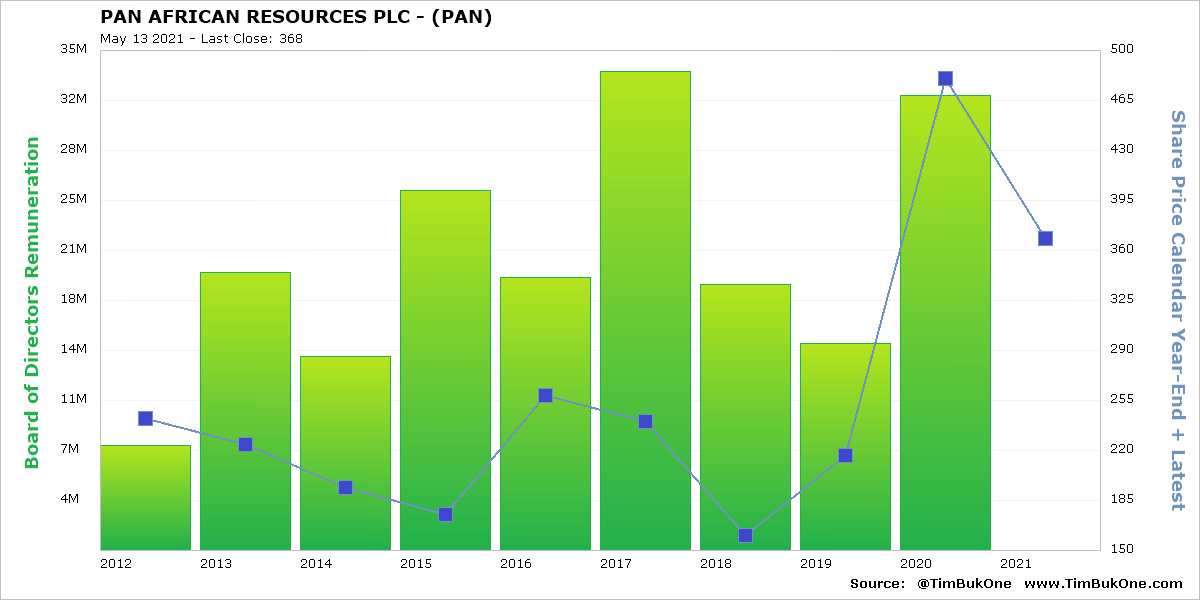
Task: Click the 2021 latest share price marker
Action: (x=1045, y=238)
